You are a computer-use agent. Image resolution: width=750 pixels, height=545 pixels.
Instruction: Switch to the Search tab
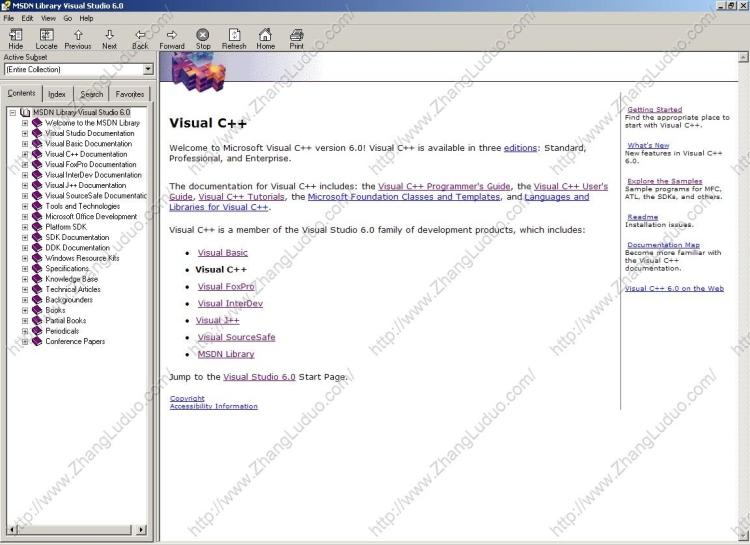click(x=91, y=94)
